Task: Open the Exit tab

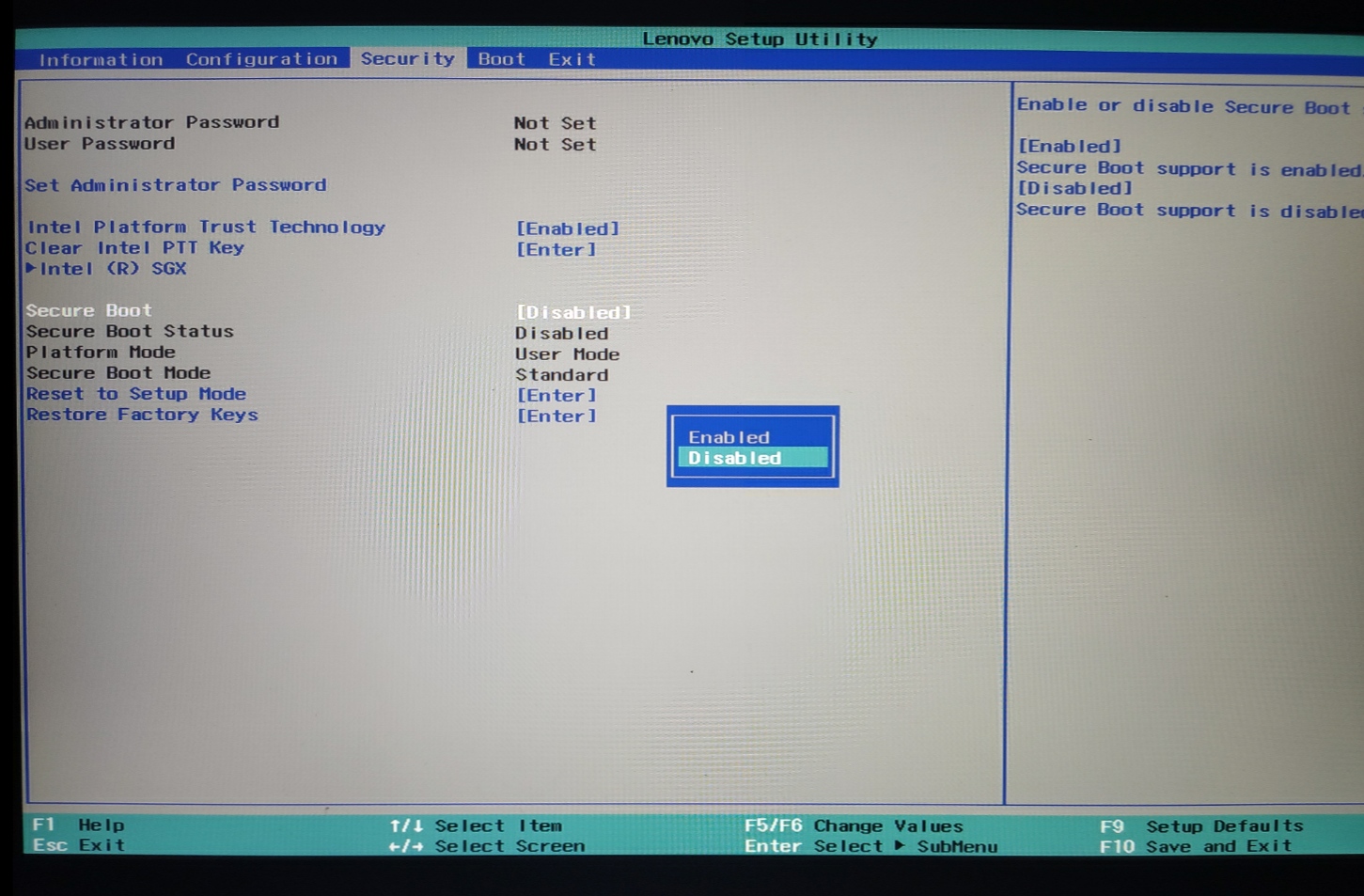Action: tap(572, 59)
